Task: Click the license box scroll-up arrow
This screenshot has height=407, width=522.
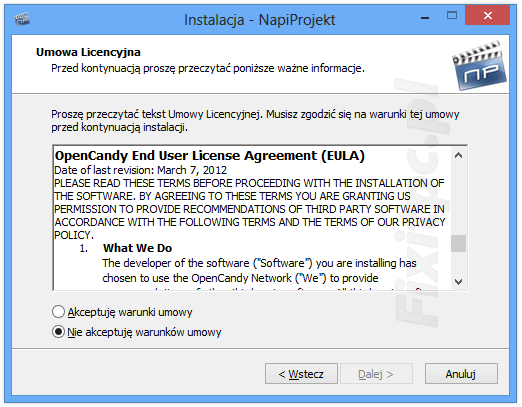Action: point(458,155)
